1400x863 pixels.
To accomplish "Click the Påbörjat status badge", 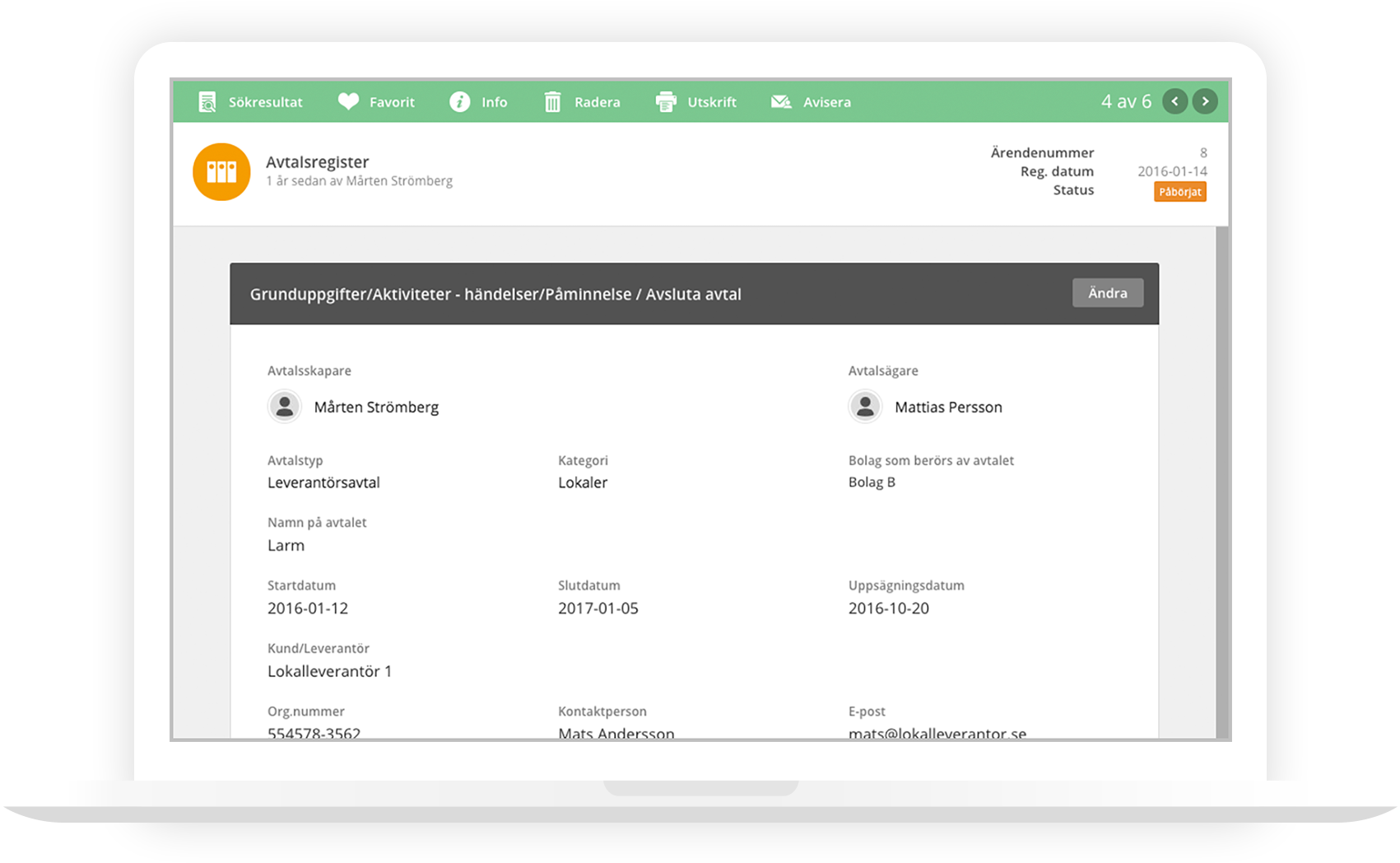I will 1179,192.
